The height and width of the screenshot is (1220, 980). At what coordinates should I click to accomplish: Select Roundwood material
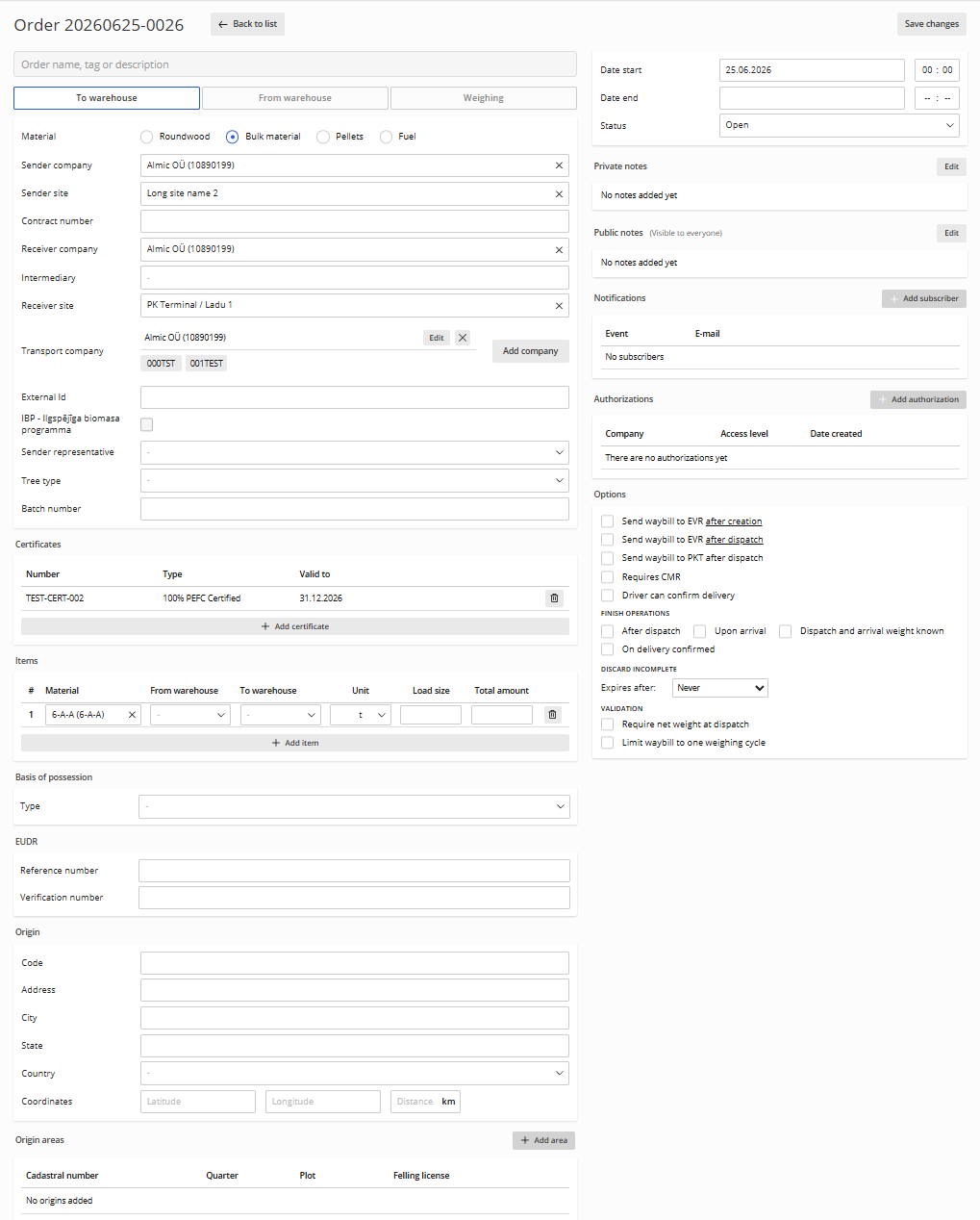pyautogui.click(x=146, y=137)
